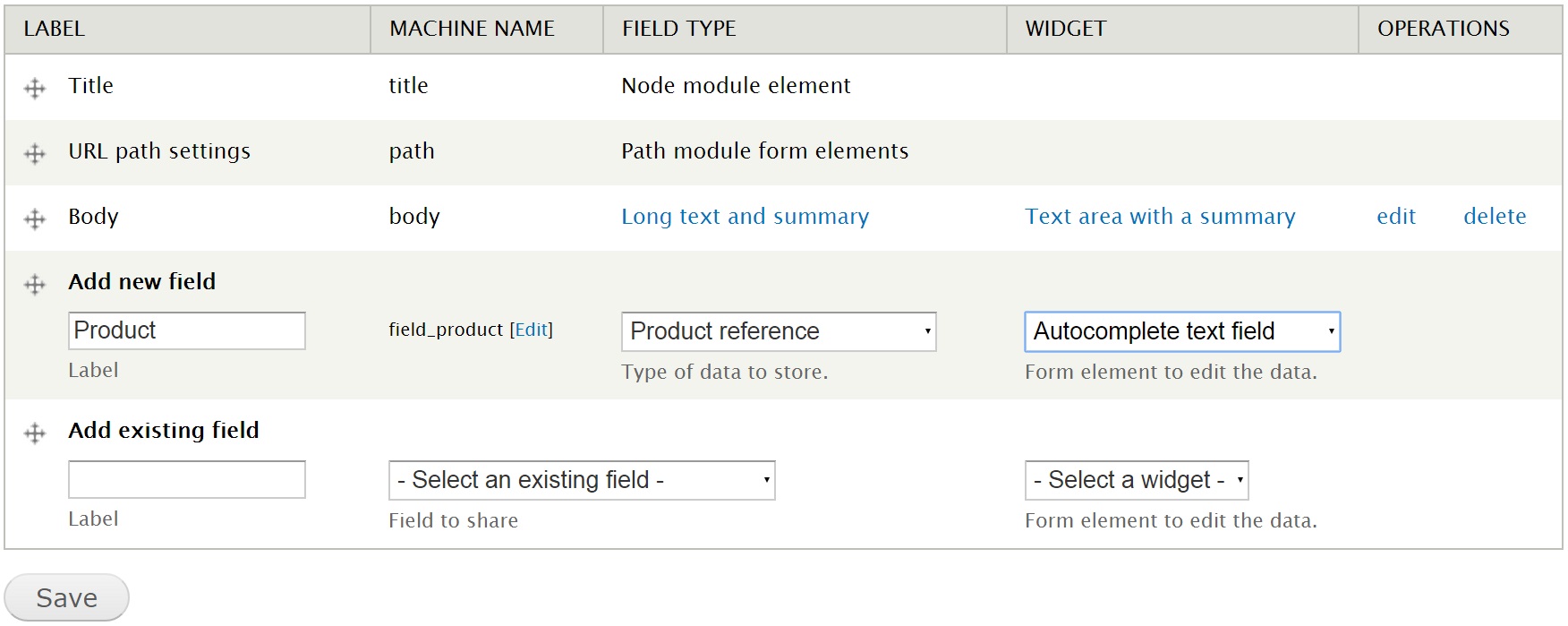The width and height of the screenshot is (1568, 626).
Task: Focus the Product label input field
Action: tap(187, 330)
